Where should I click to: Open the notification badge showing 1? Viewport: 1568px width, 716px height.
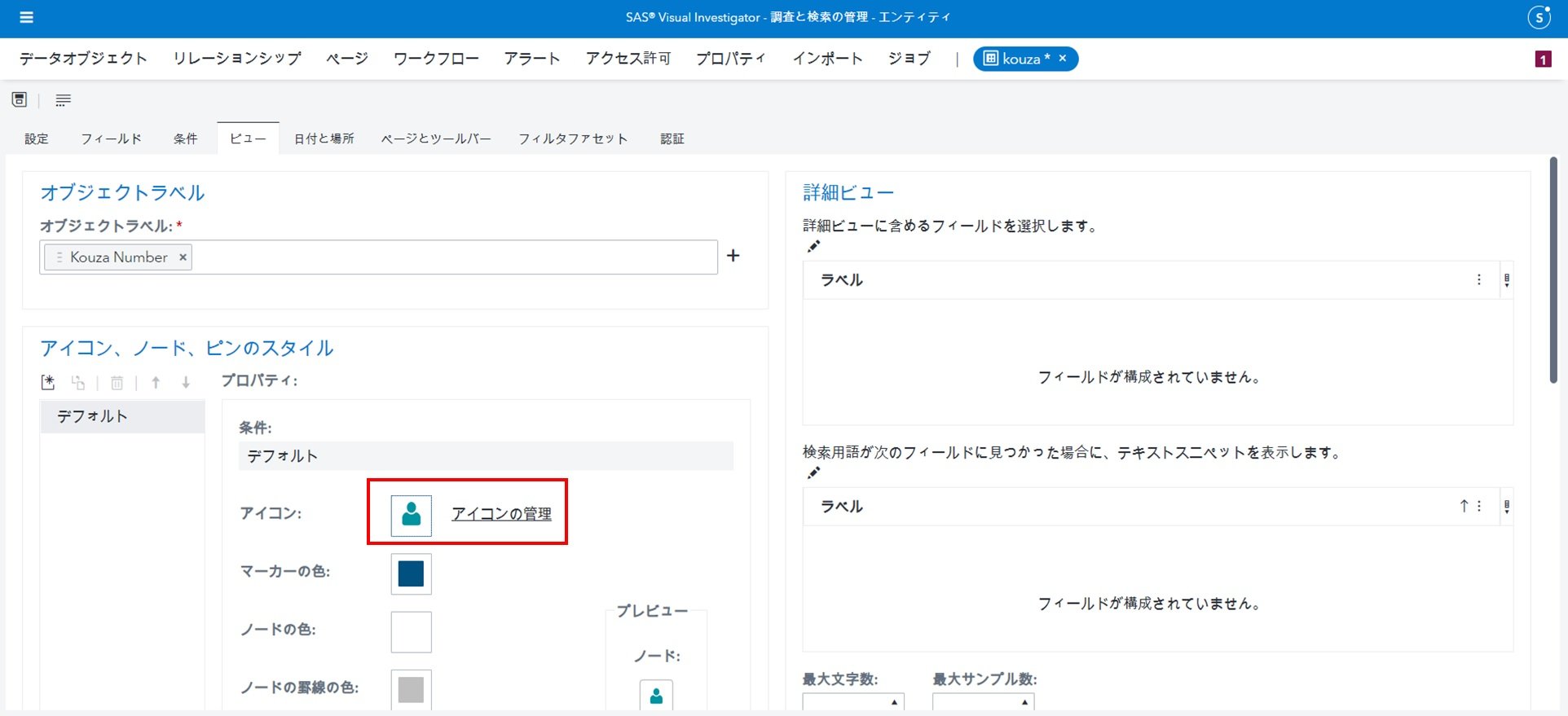pos(1543,59)
